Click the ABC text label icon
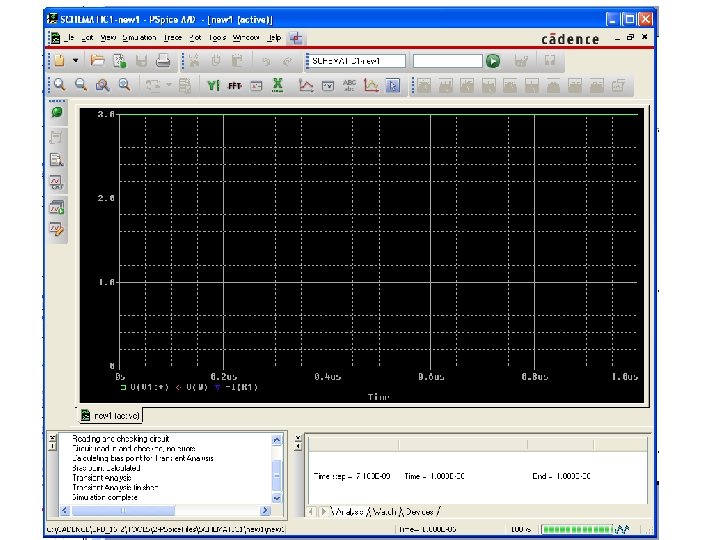This screenshot has width=720, height=540. [349, 85]
